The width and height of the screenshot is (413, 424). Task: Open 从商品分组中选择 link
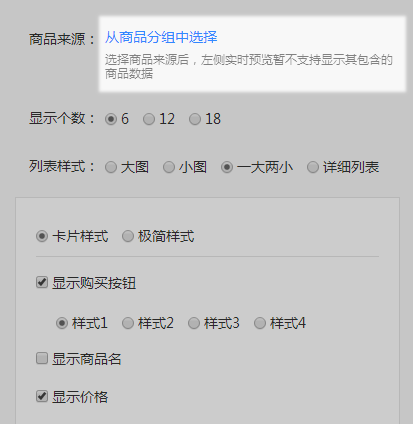pos(161,37)
